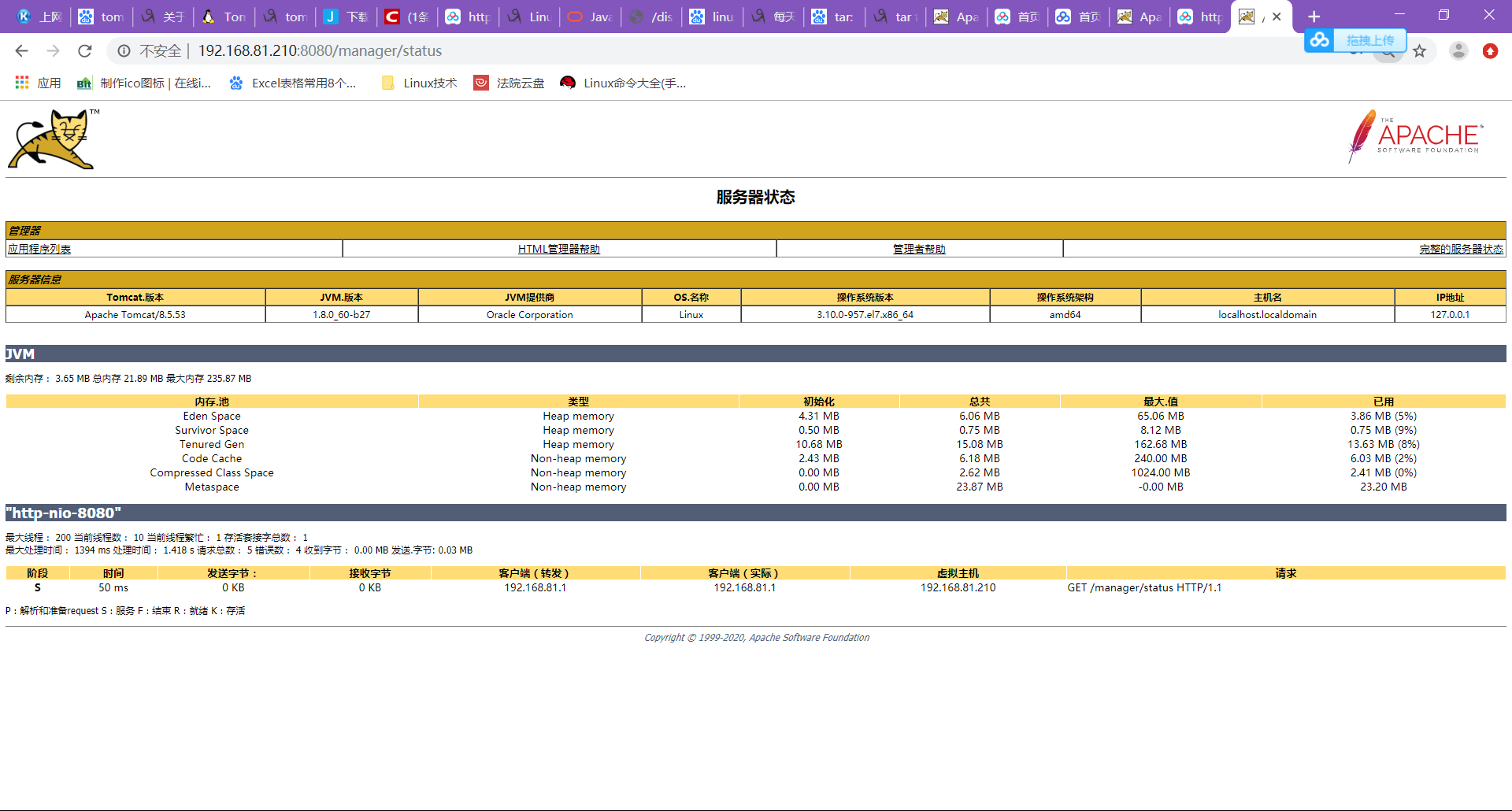Click the 服务器状态 page title
The height and width of the screenshot is (811, 1512).
click(756, 198)
